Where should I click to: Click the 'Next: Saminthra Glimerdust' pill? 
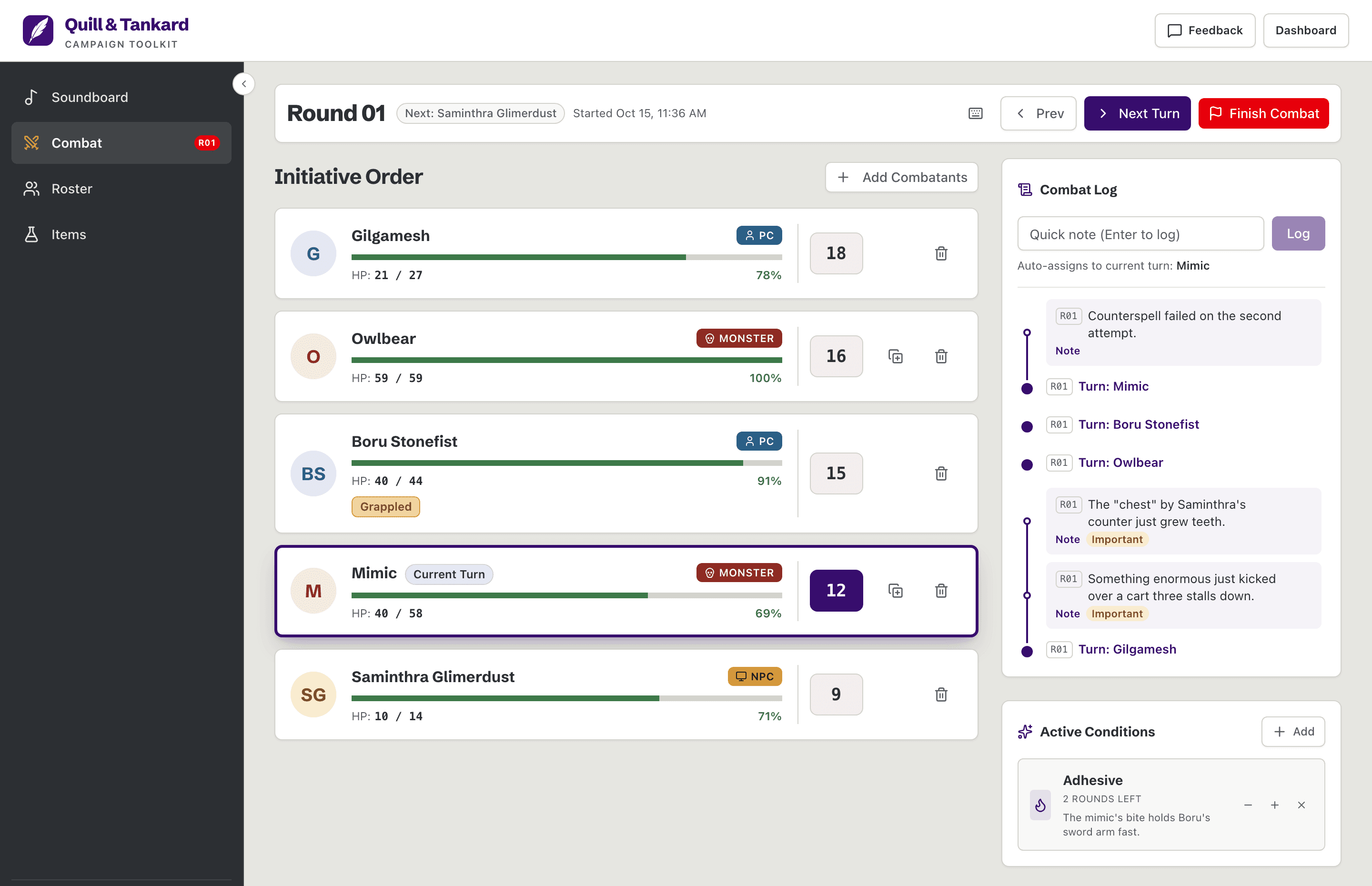pyautogui.click(x=480, y=113)
